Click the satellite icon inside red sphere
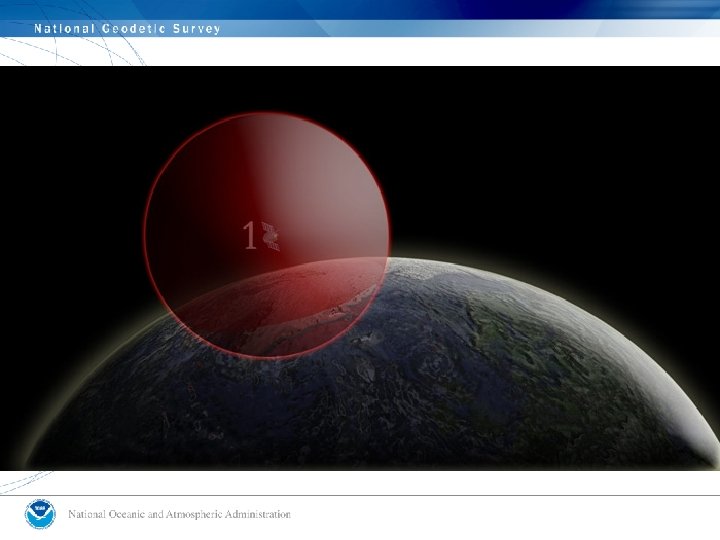720x540 pixels. (x=270, y=236)
